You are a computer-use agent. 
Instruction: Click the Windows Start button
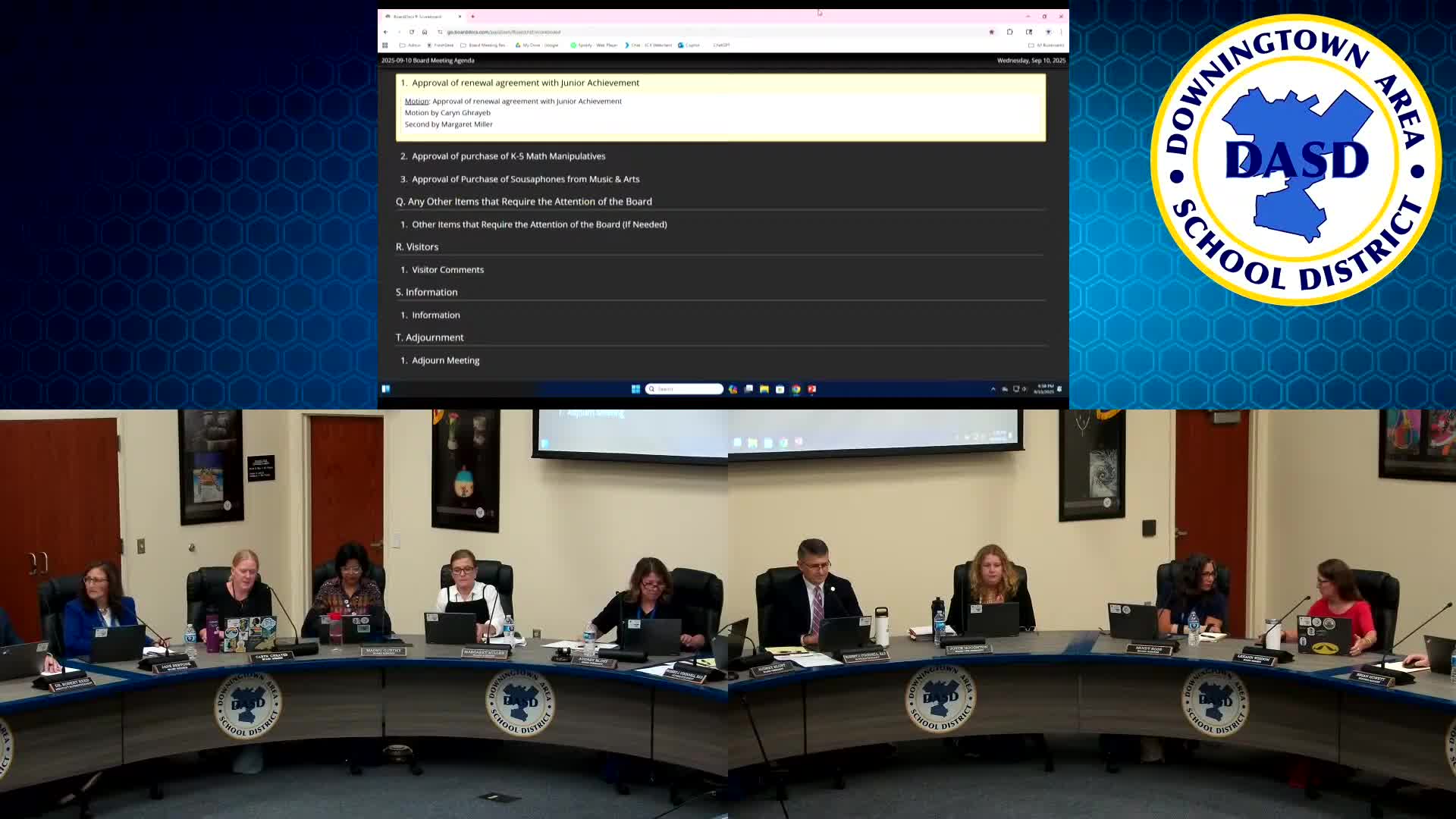(x=635, y=389)
